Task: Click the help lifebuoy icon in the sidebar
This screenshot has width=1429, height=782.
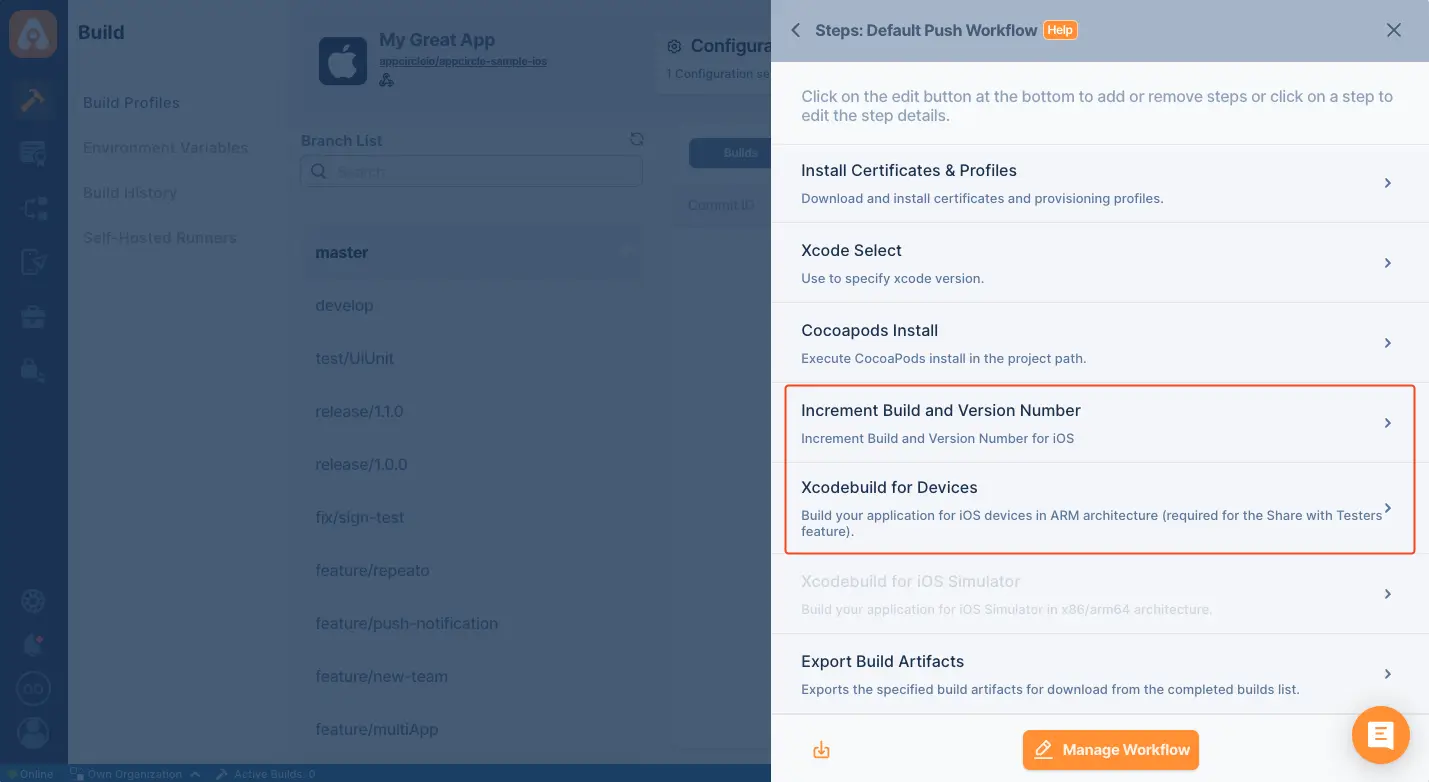Action: (x=33, y=601)
